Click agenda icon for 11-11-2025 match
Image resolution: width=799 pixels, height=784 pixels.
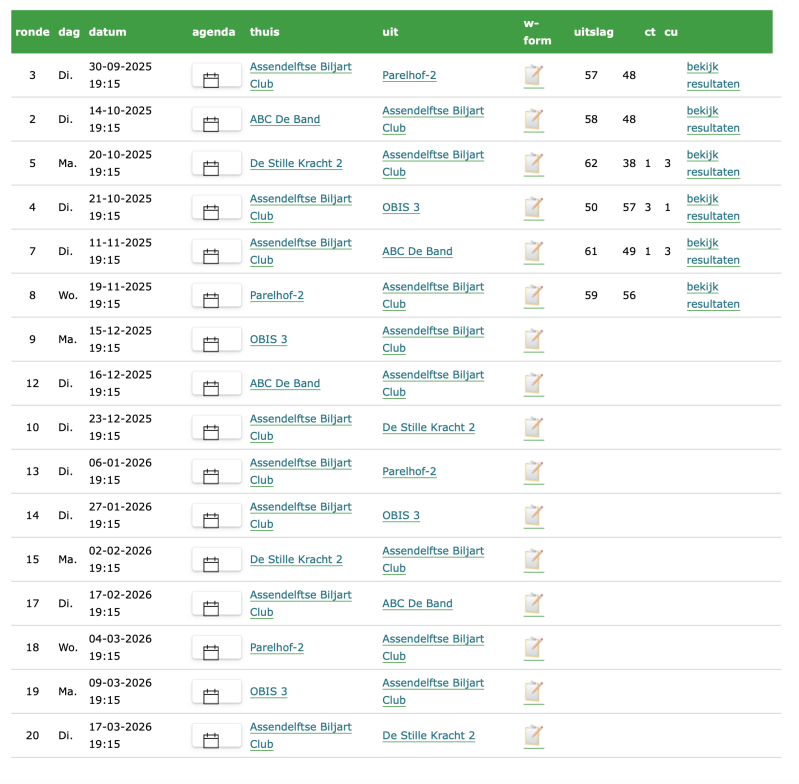211,256
